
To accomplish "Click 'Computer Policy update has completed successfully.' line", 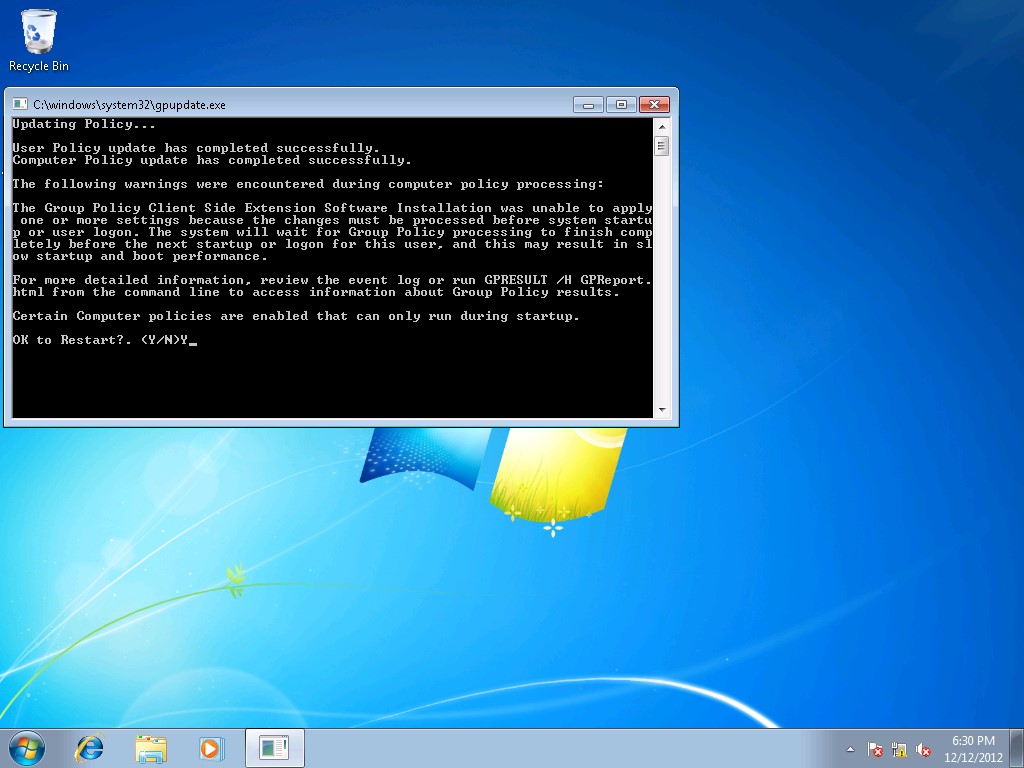I will coord(212,160).
